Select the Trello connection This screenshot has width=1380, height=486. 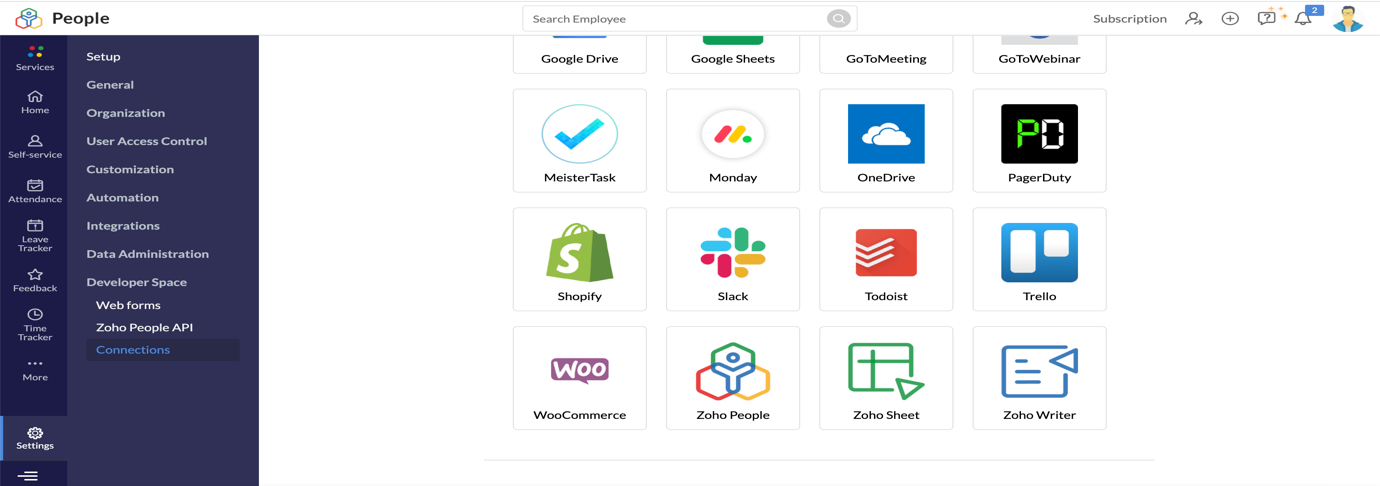1039,259
